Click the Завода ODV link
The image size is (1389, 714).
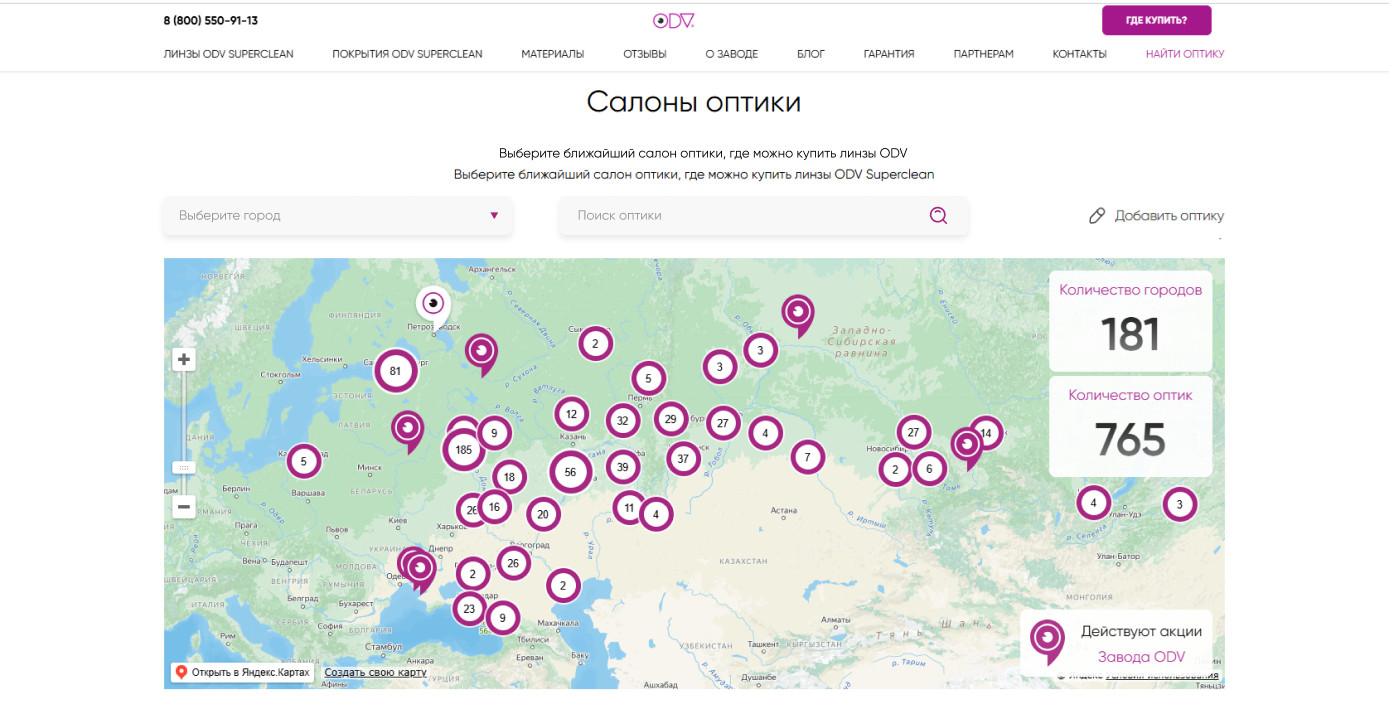[1141, 657]
